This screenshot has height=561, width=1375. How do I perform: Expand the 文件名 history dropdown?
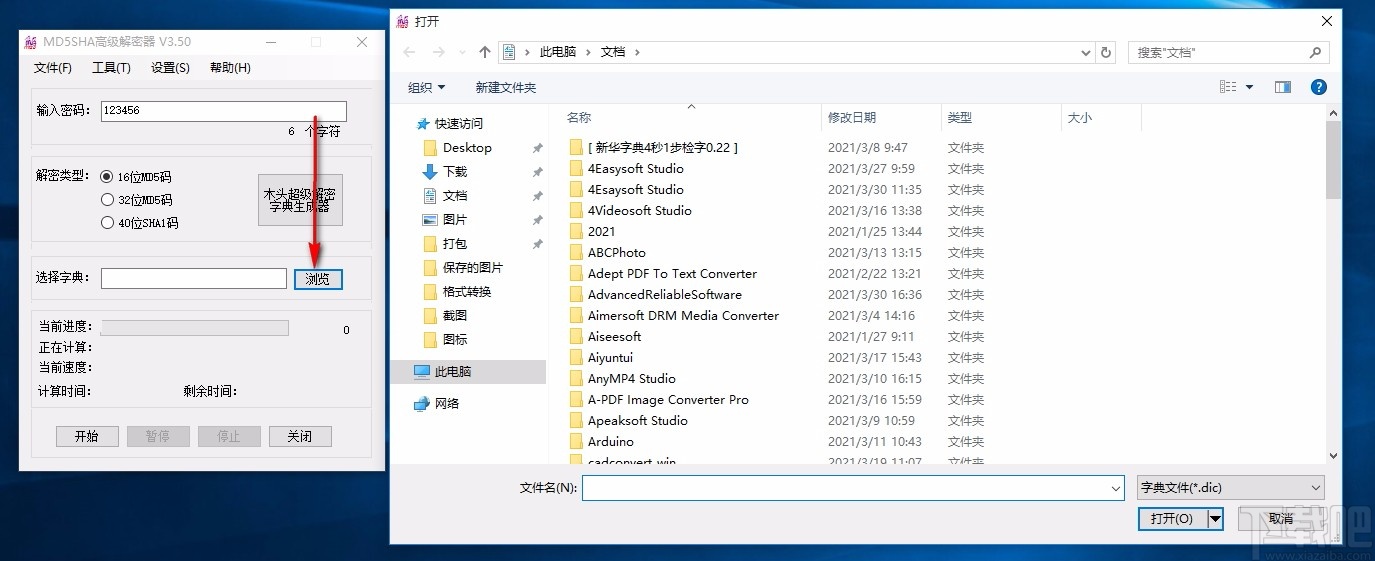(x=1116, y=489)
